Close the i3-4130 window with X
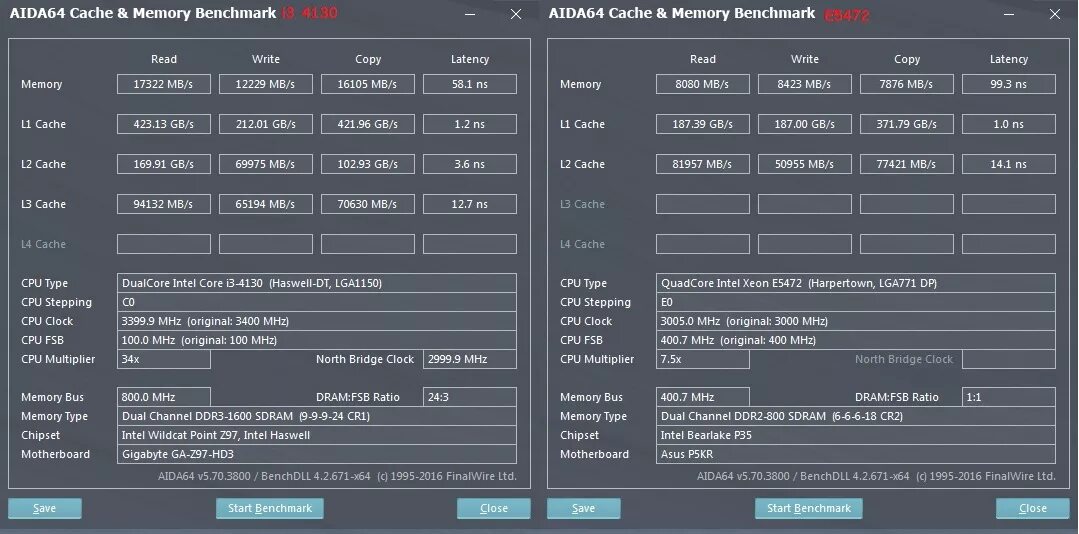1079x534 pixels. (x=515, y=14)
